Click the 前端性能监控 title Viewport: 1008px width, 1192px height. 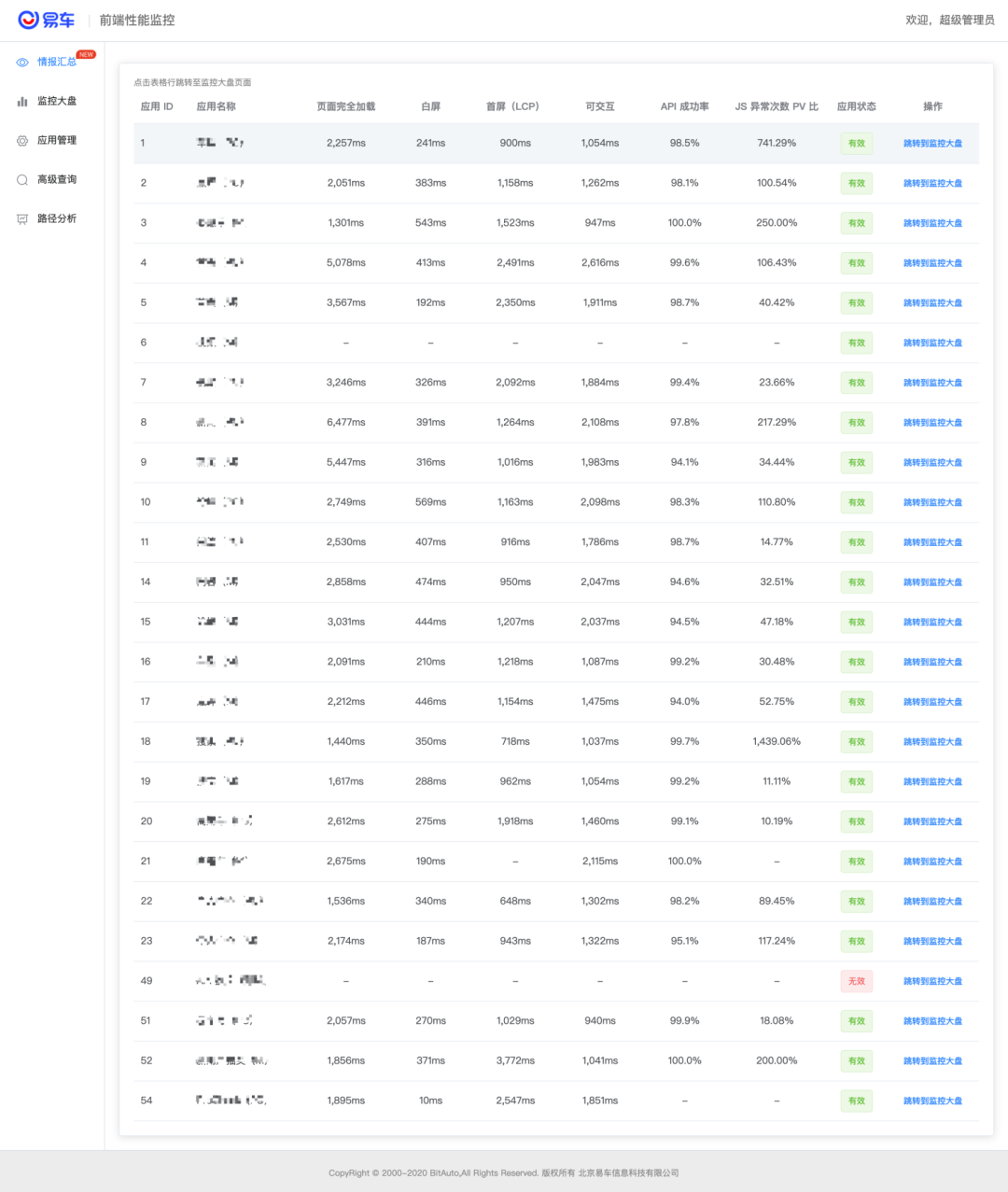[x=137, y=20]
